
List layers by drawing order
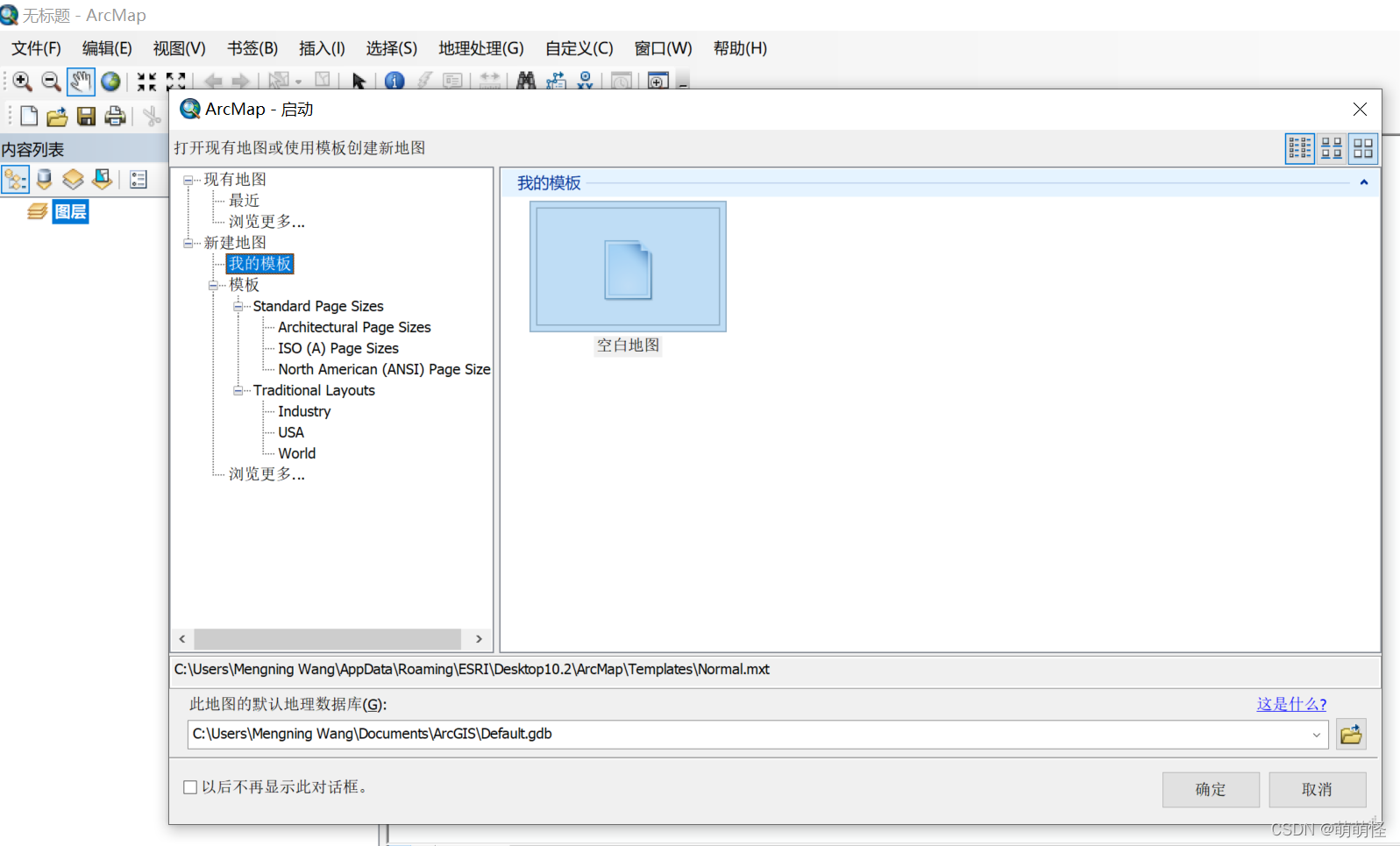[x=15, y=180]
